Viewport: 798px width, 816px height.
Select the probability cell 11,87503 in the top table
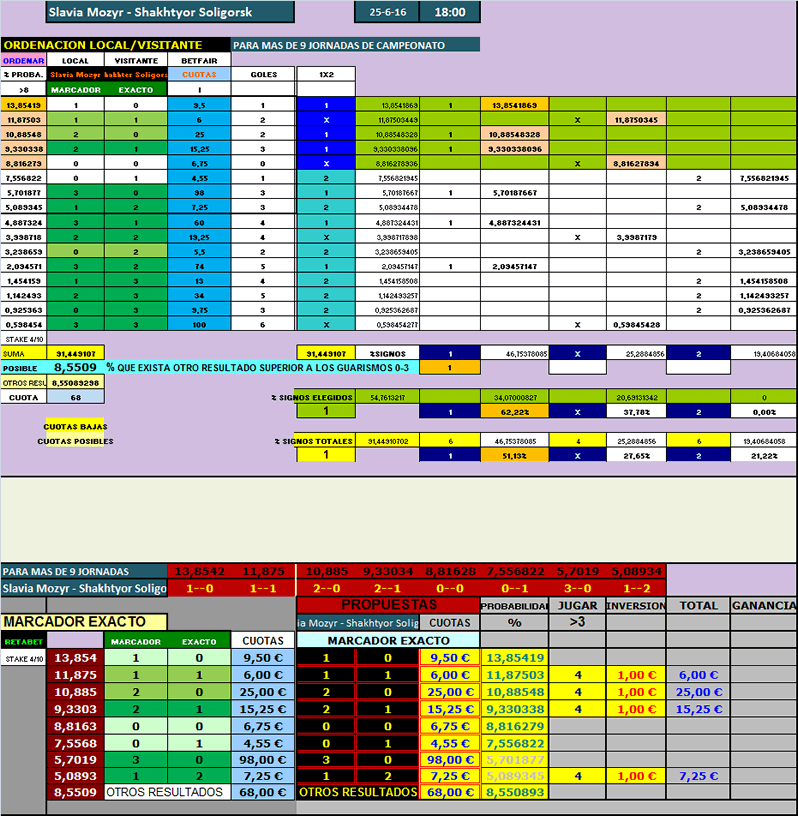click(23, 120)
